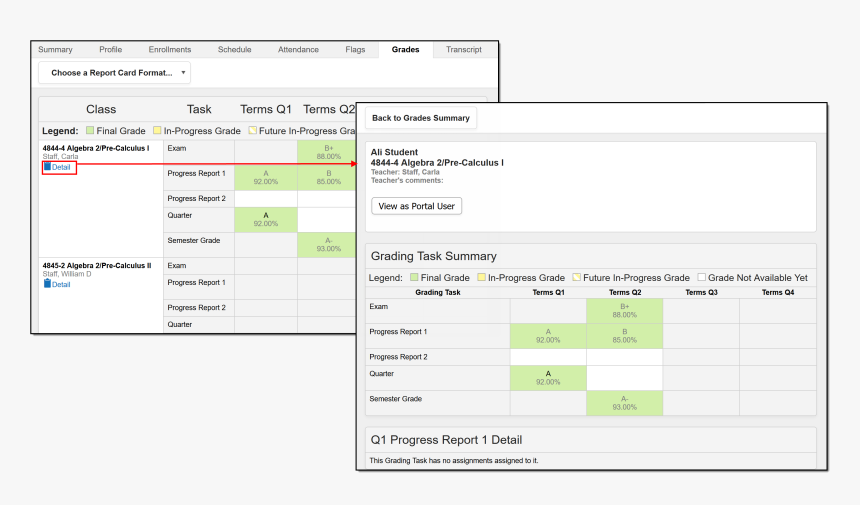This screenshot has width=860, height=505.
Task: Click the Detail icon under Staff, William D
Action: point(47,284)
